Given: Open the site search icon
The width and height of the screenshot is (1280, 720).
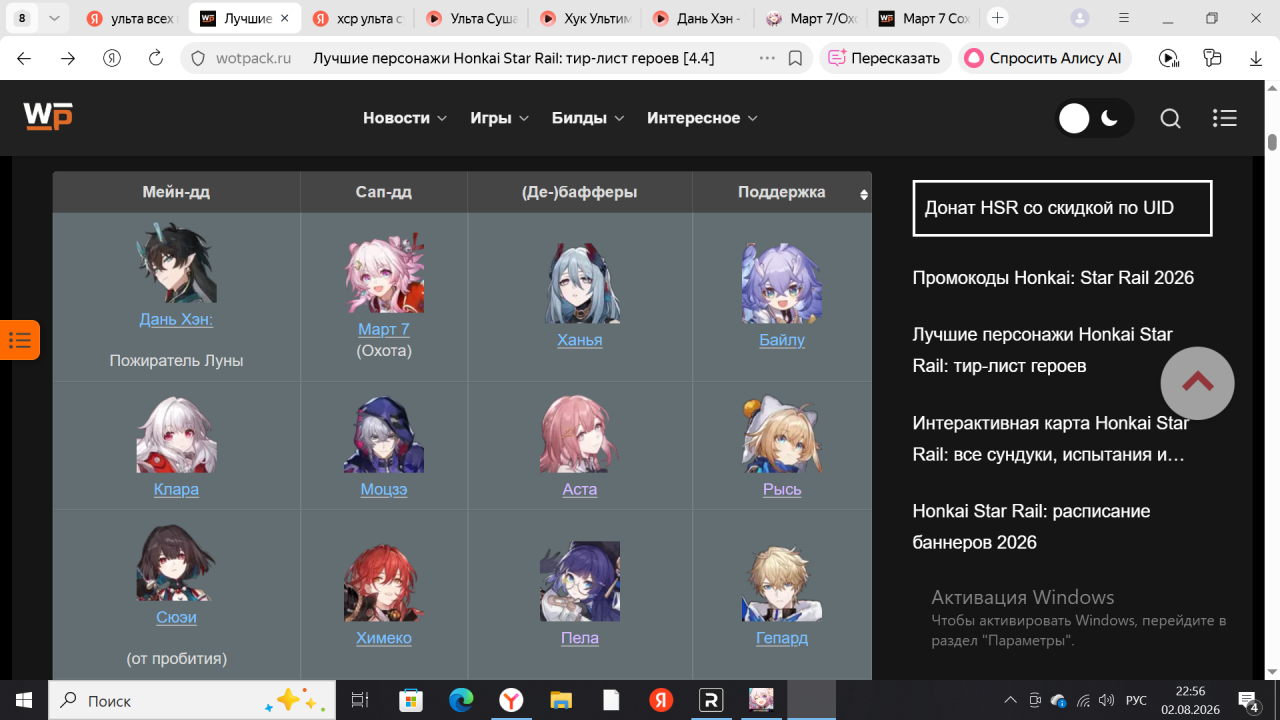Looking at the screenshot, I should click(x=1170, y=118).
